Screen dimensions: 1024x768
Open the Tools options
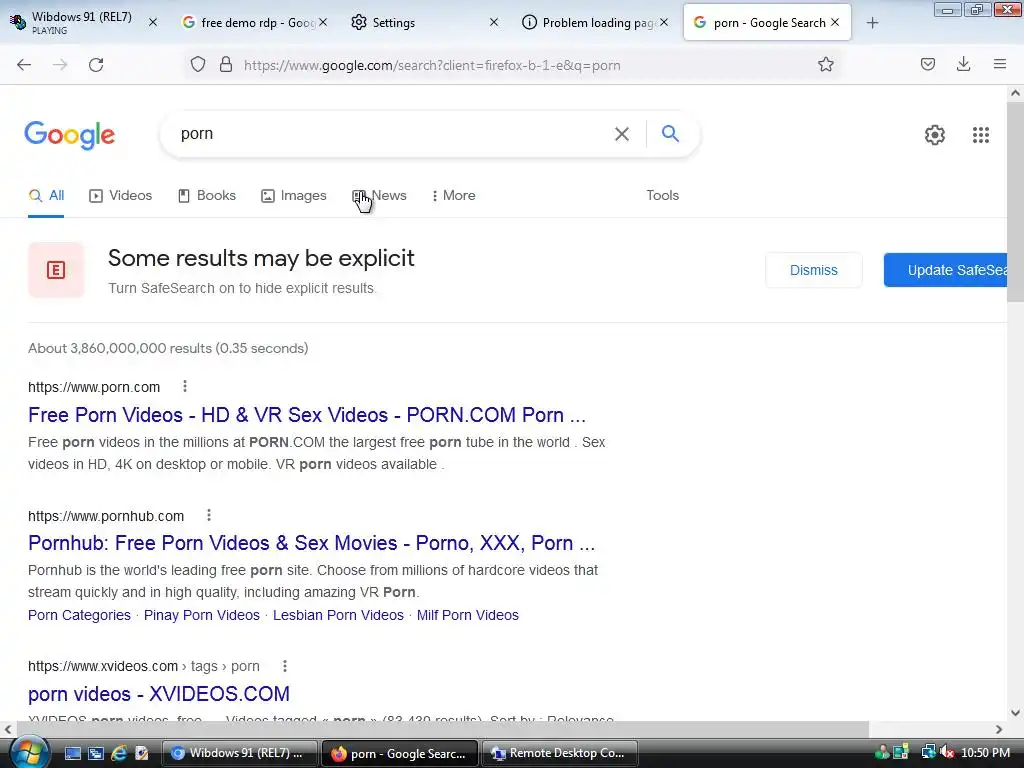(x=662, y=195)
